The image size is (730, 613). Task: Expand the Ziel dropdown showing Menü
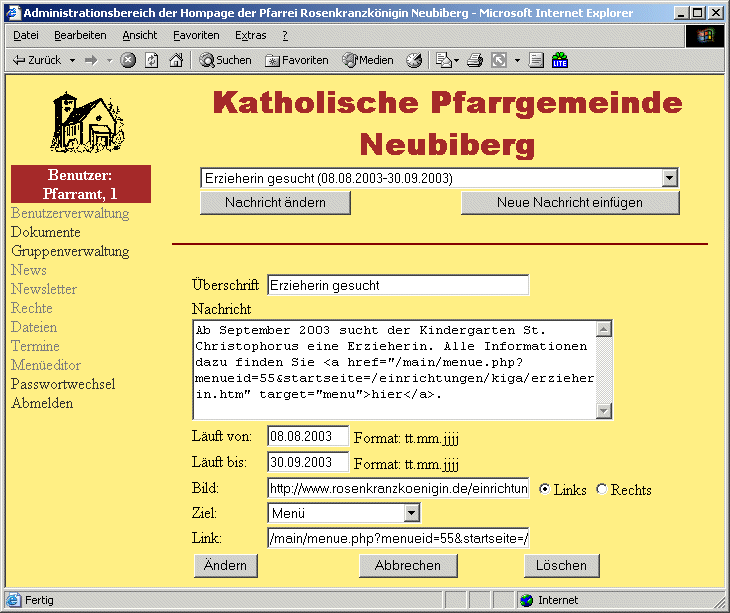(412, 513)
